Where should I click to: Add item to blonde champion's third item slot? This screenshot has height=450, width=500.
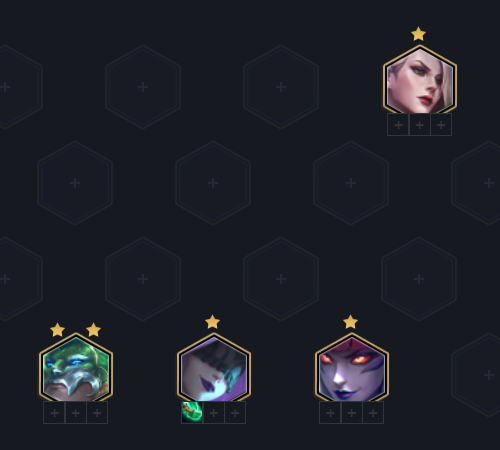pyautogui.click(x=441, y=125)
